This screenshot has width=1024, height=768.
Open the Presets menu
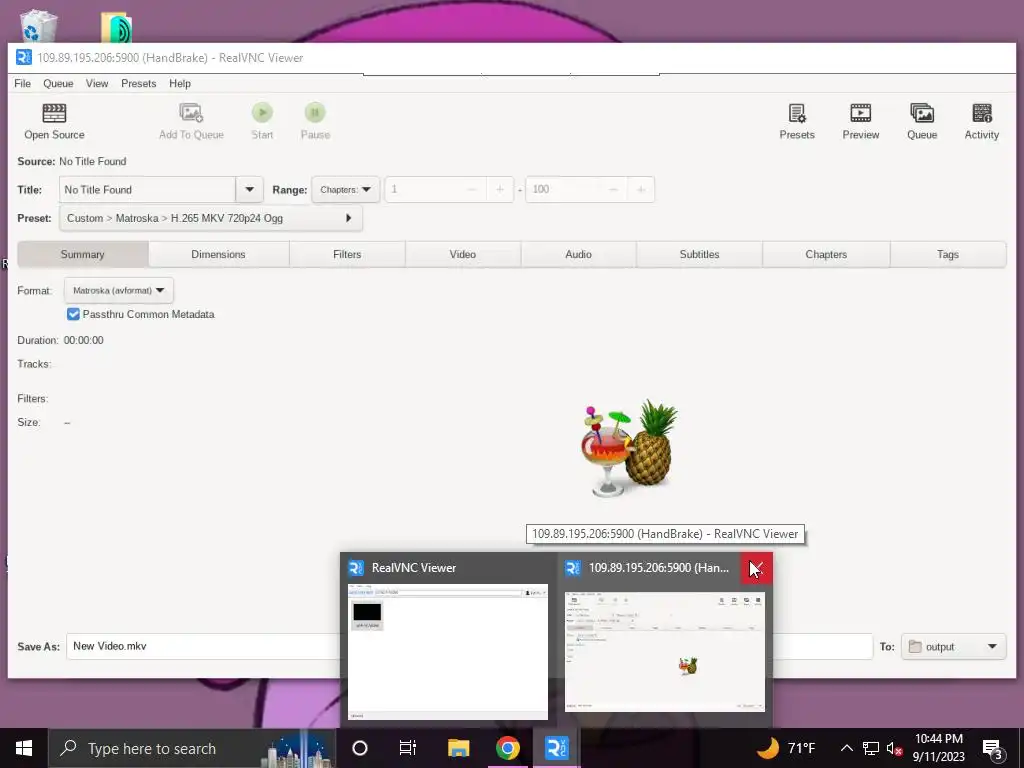(138, 84)
